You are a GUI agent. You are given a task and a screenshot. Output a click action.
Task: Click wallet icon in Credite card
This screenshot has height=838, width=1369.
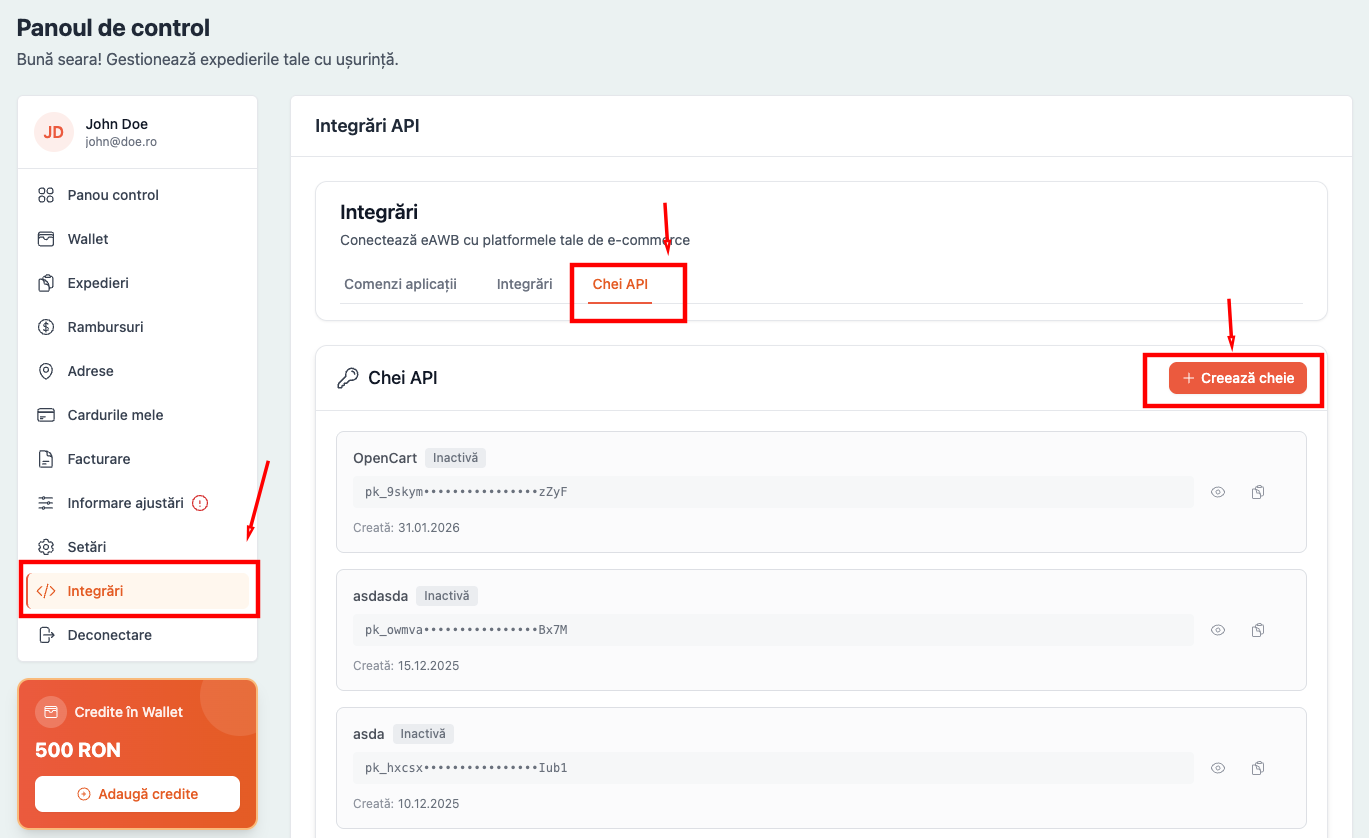coord(51,712)
